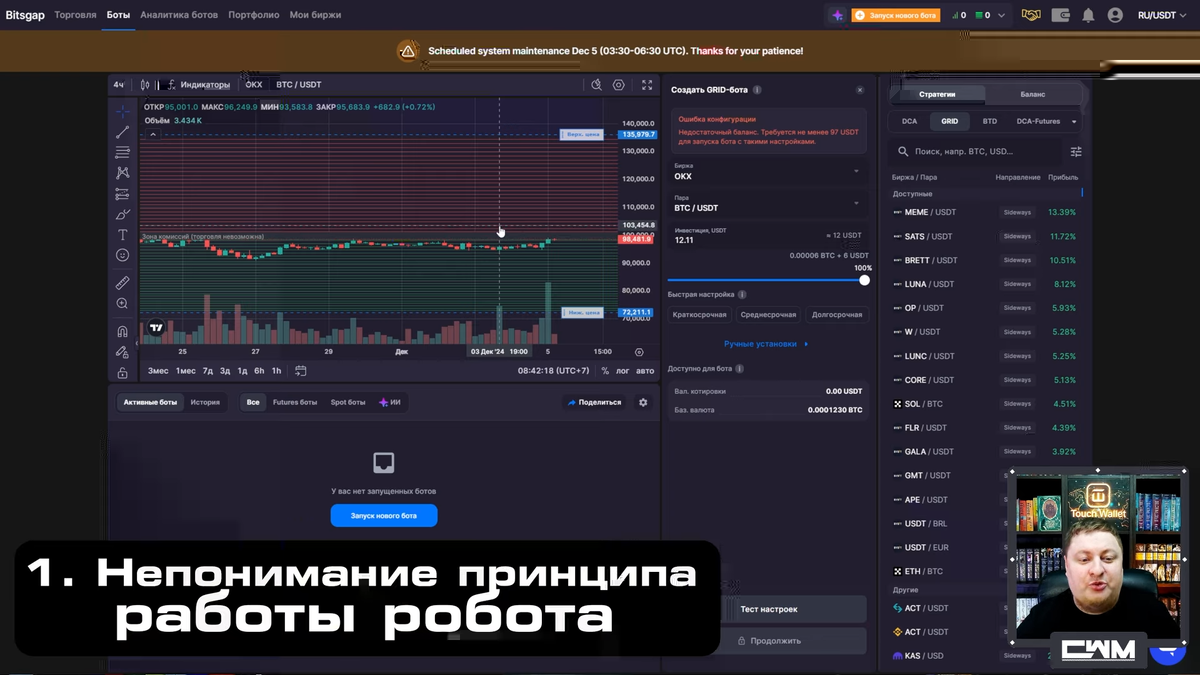Expand the Пара BTC / USDT dropdown
Image resolution: width=1200 pixels, height=675 pixels.
pyautogui.click(x=767, y=204)
